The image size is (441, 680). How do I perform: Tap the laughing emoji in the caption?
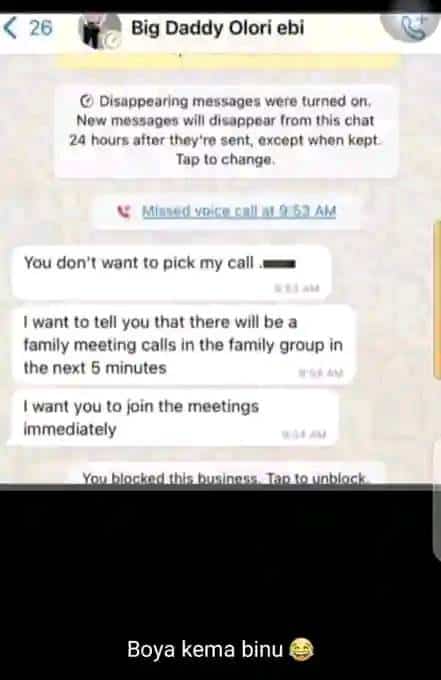(x=301, y=649)
